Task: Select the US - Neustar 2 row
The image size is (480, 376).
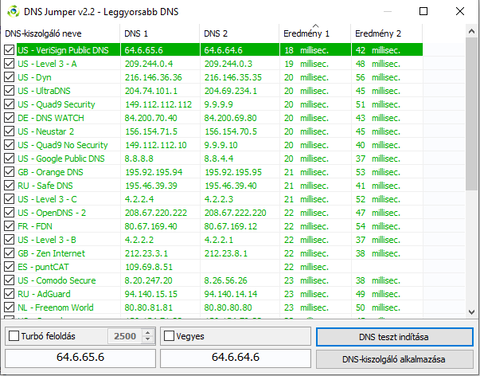Action: point(213,131)
